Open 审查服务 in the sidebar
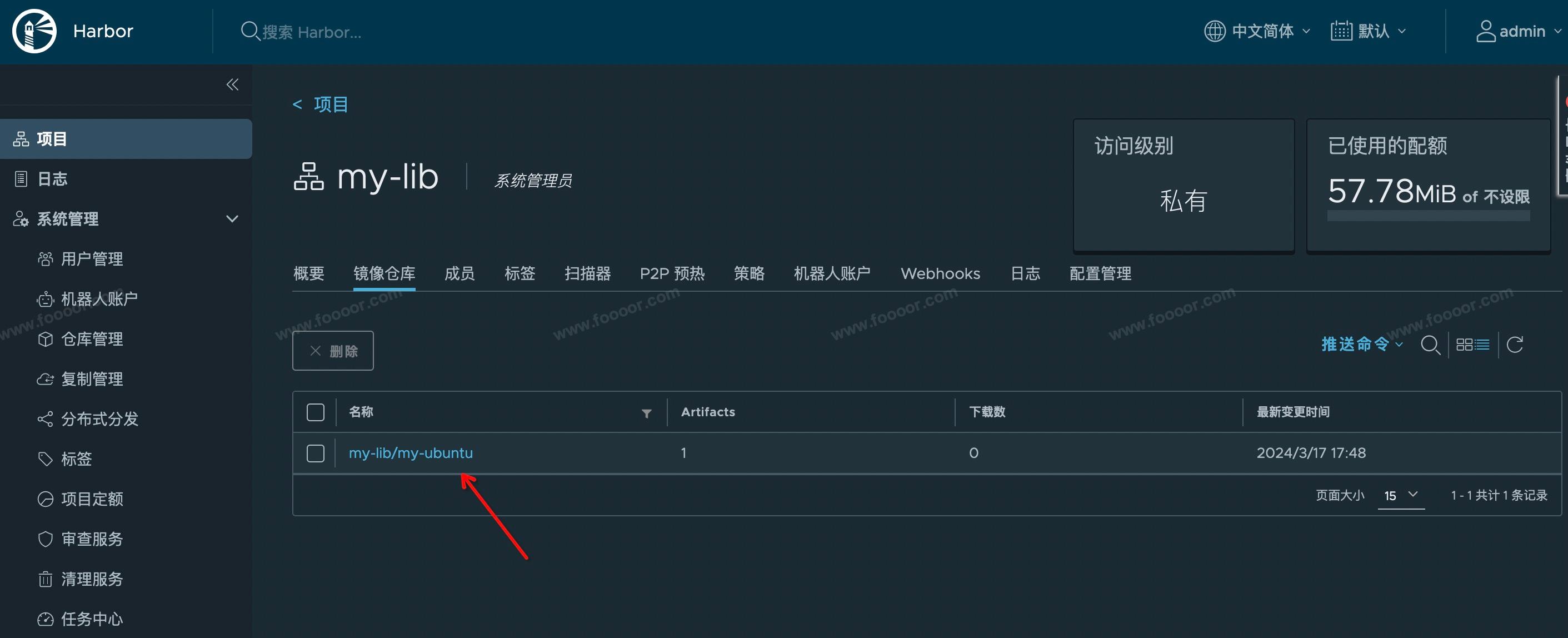This screenshot has width=1568, height=638. click(x=91, y=539)
